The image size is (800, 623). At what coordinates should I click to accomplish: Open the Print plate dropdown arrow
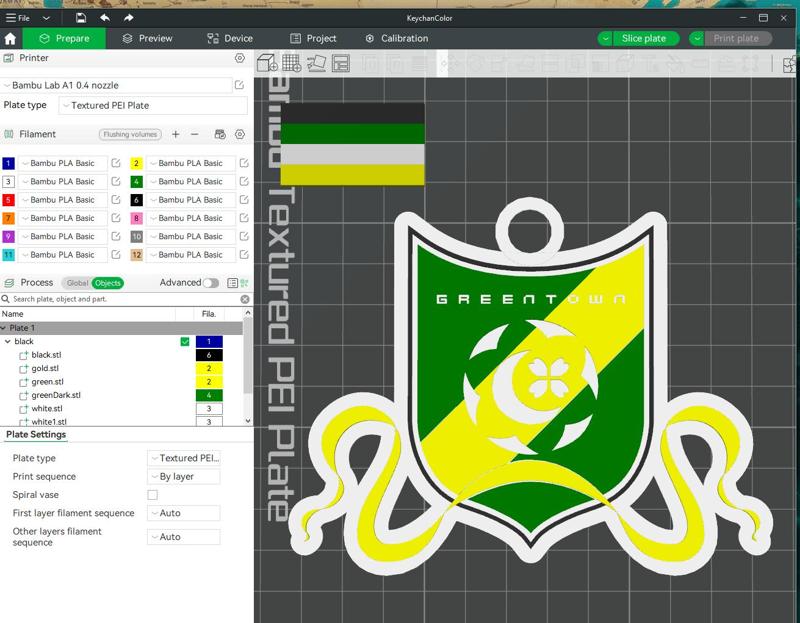coord(696,38)
